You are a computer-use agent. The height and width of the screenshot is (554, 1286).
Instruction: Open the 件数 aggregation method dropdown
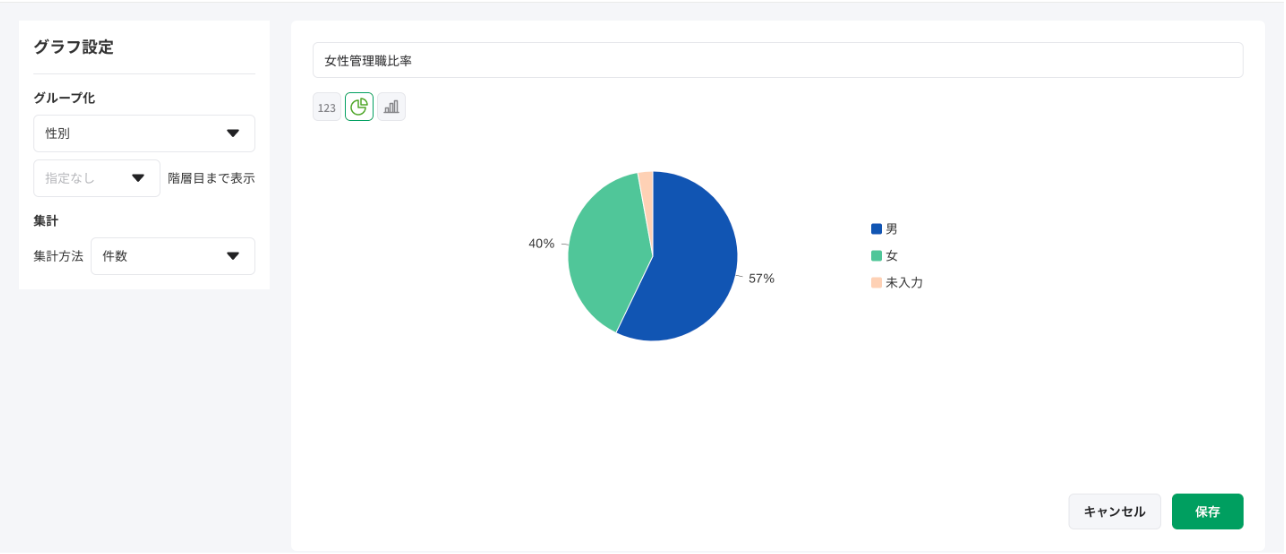pyautogui.click(x=173, y=256)
